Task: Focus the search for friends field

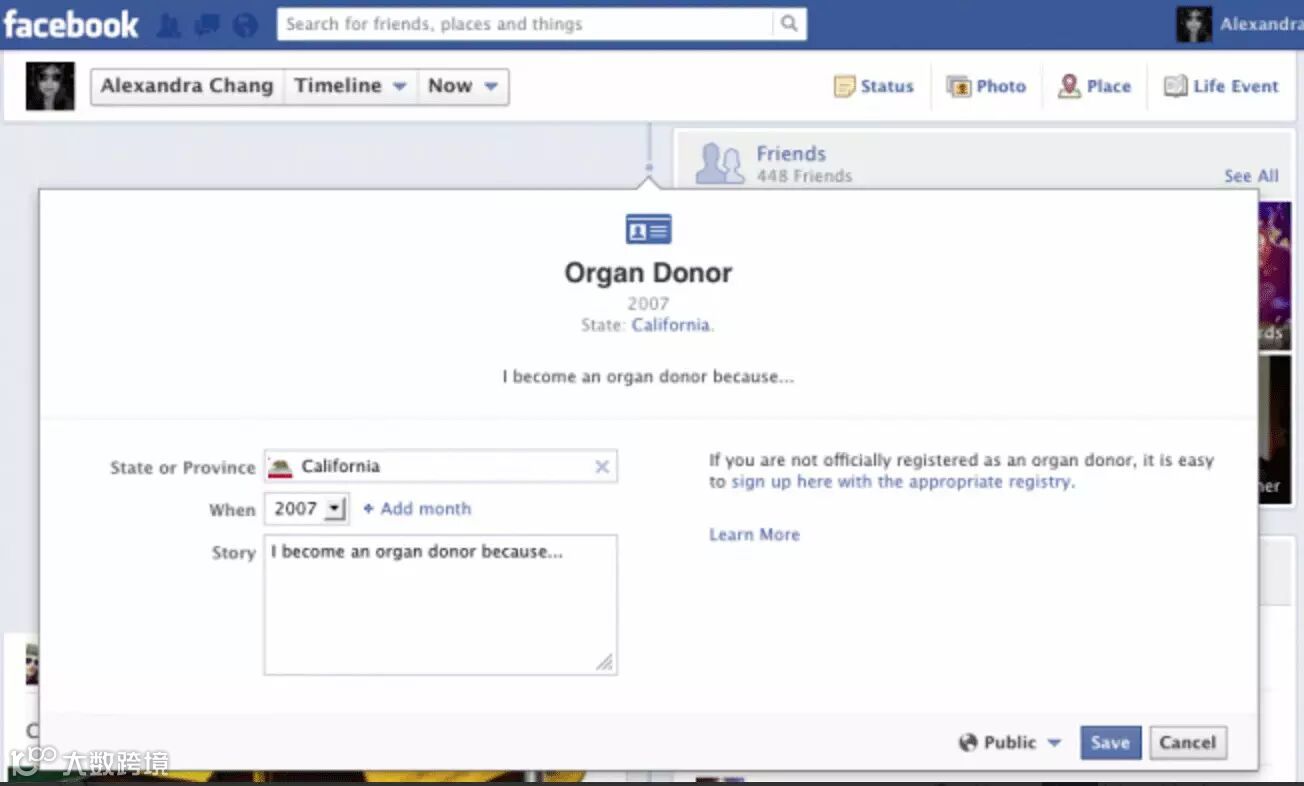Action: point(526,24)
